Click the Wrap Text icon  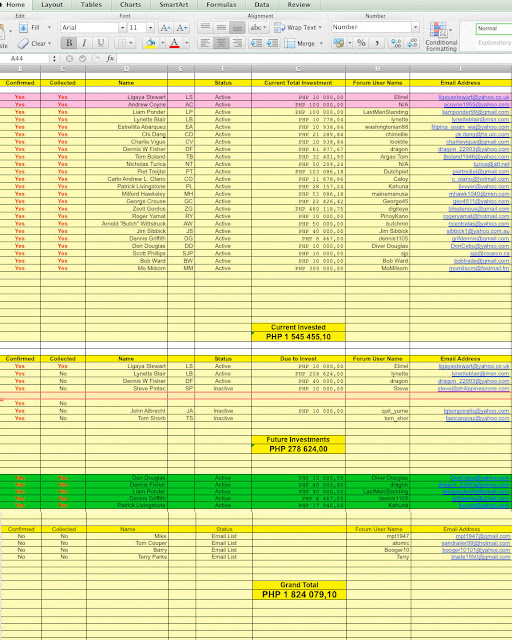click(280, 27)
